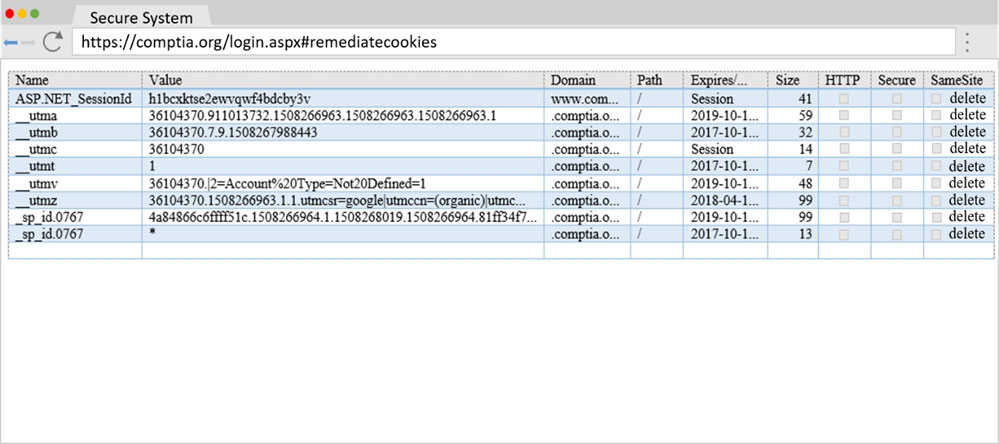This screenshot has height=444, width=999.
Task: Click the green maximize window dot
Action: (x=34, y=13)
